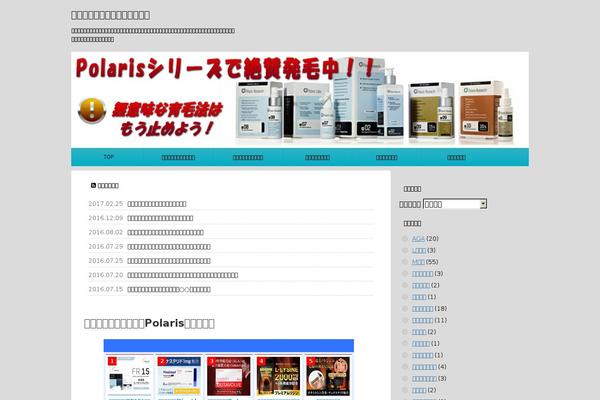Open the article heading containing Polaris
The image size is (600, 400).
(x=149, y=323)
